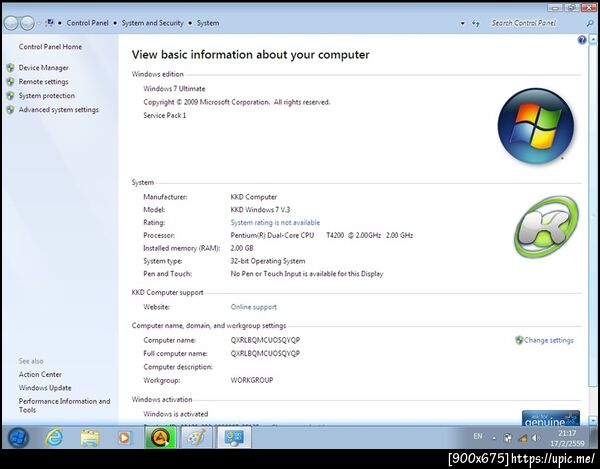Open Help with the blue question mark

point(582,40)
